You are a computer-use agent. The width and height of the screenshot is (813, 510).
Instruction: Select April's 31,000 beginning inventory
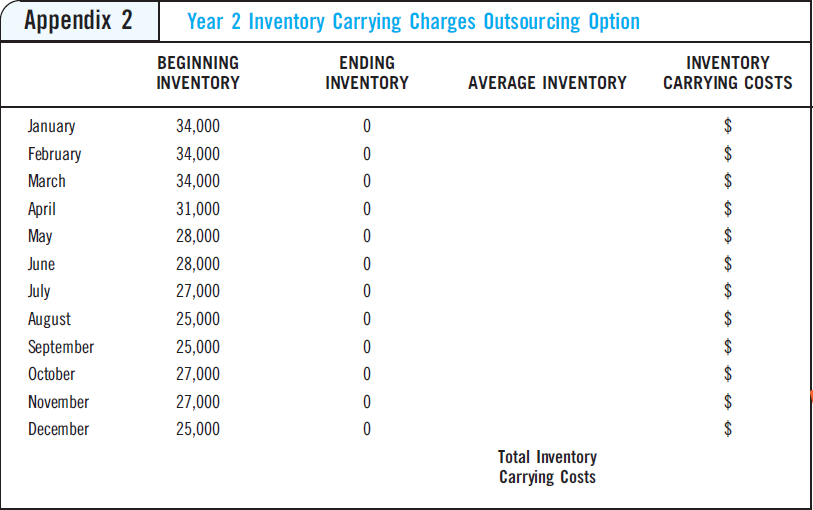[x=198, y=209]
